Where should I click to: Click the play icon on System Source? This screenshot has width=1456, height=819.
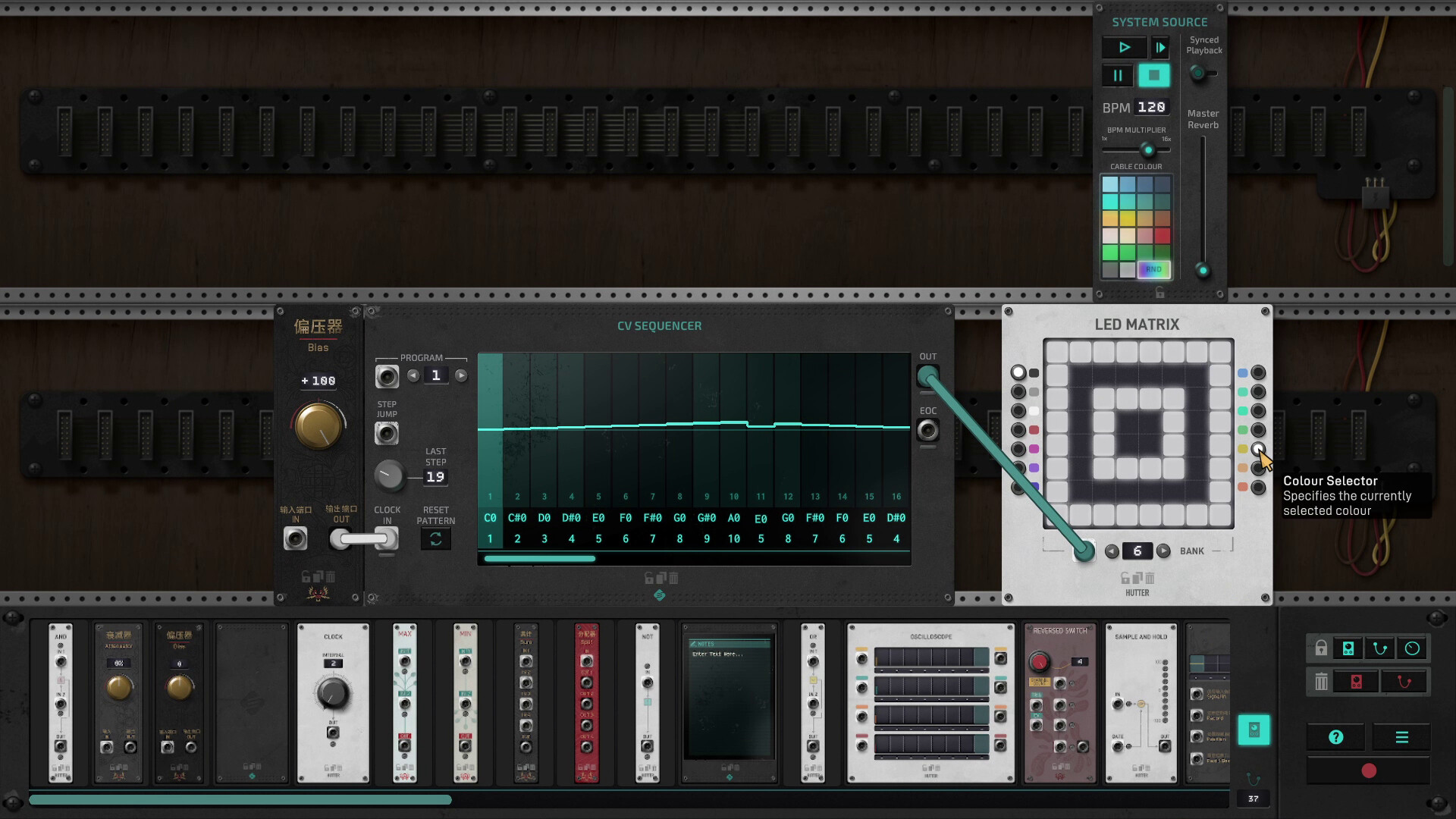(1125, 47)
